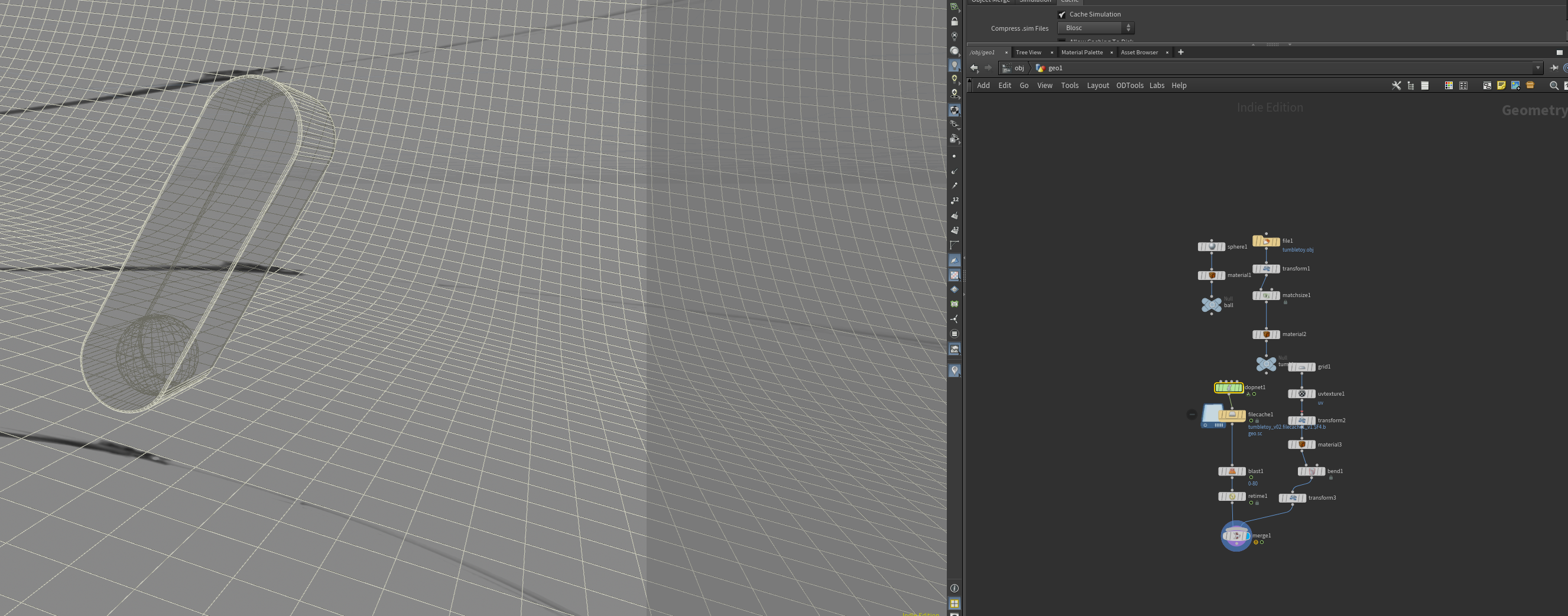
Task: Select the filecache1 node
Action: coord(1232,415)
